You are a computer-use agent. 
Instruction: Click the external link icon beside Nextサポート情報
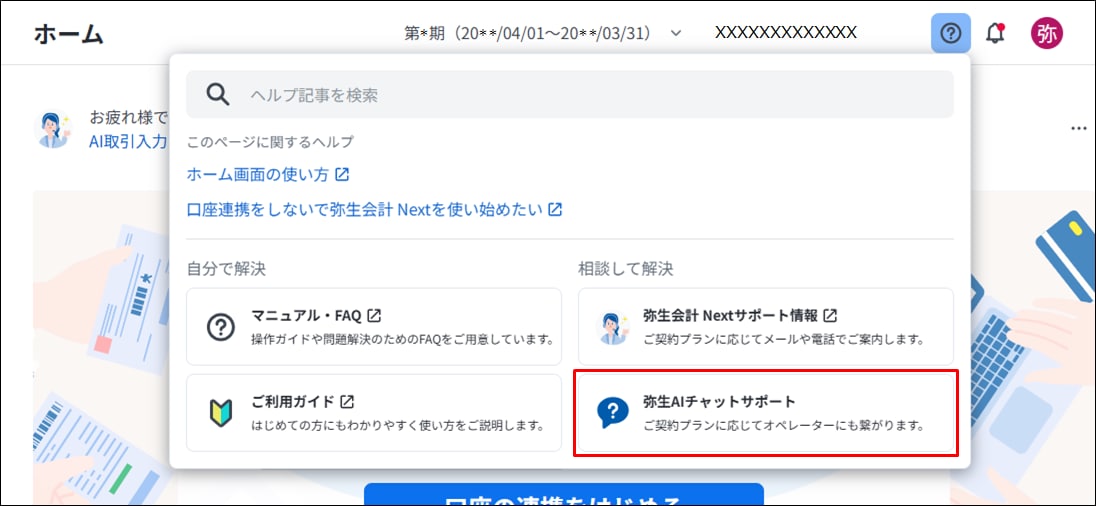tap(830, 315)
